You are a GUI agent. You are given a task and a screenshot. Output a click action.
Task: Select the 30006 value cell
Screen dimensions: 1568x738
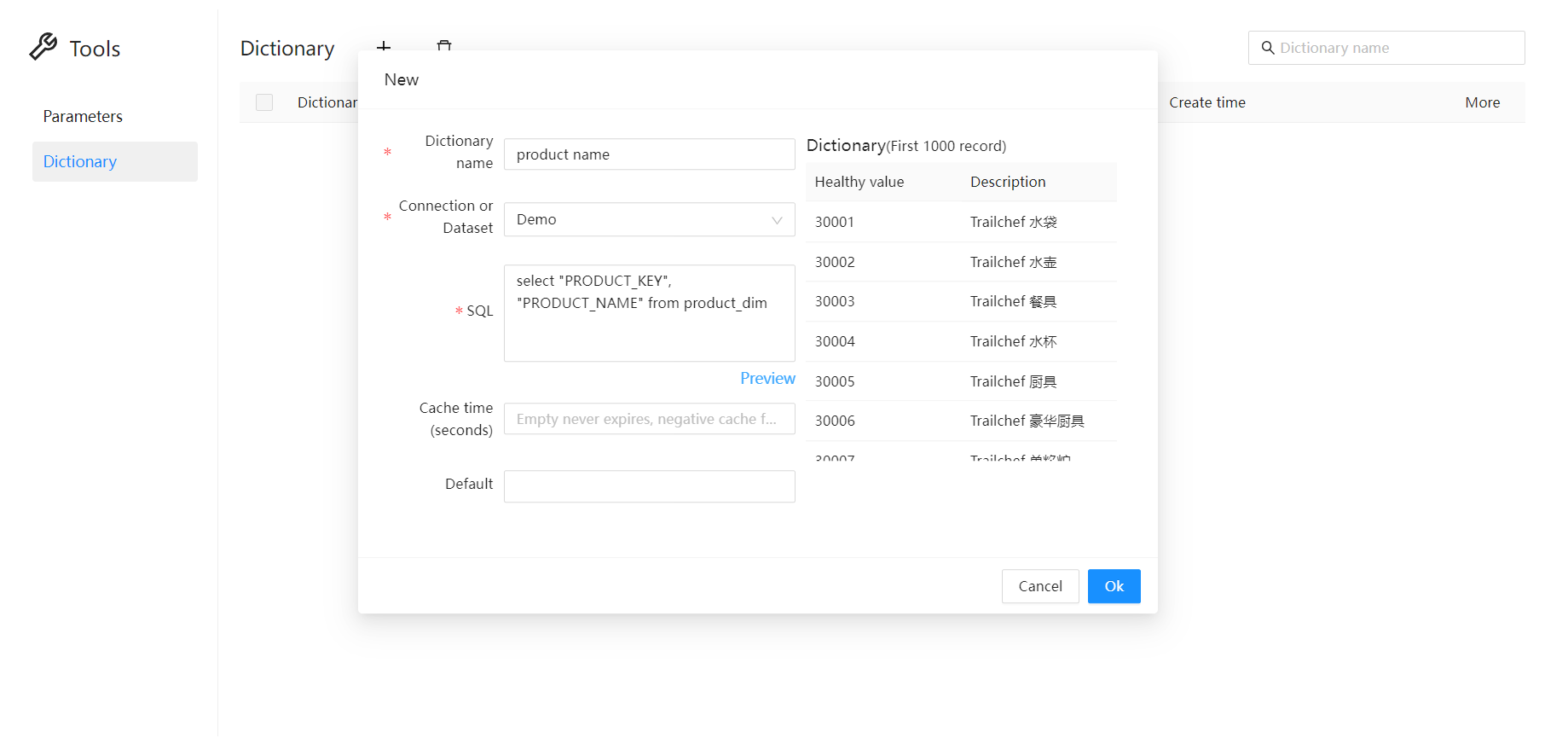coord(835,421)
